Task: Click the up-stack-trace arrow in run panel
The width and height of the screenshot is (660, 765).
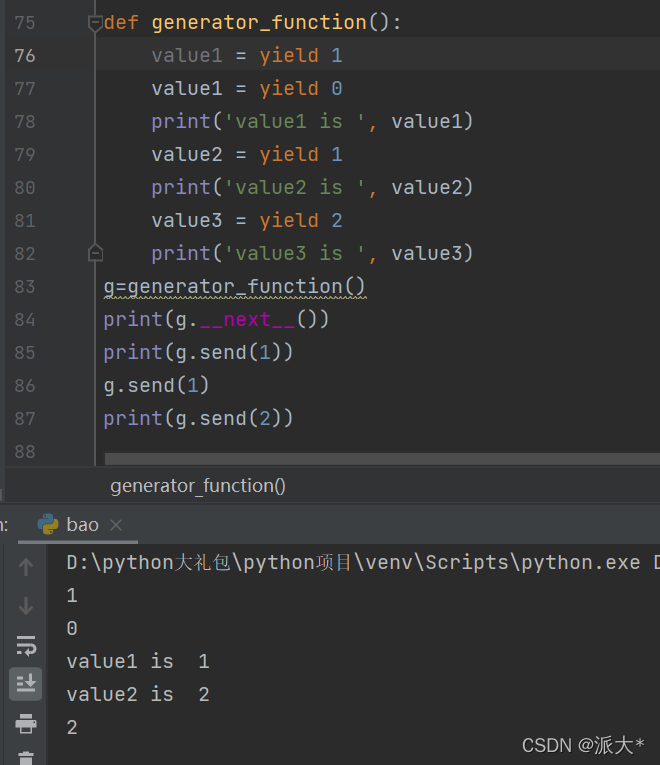Action: click(x=26, y=567)
